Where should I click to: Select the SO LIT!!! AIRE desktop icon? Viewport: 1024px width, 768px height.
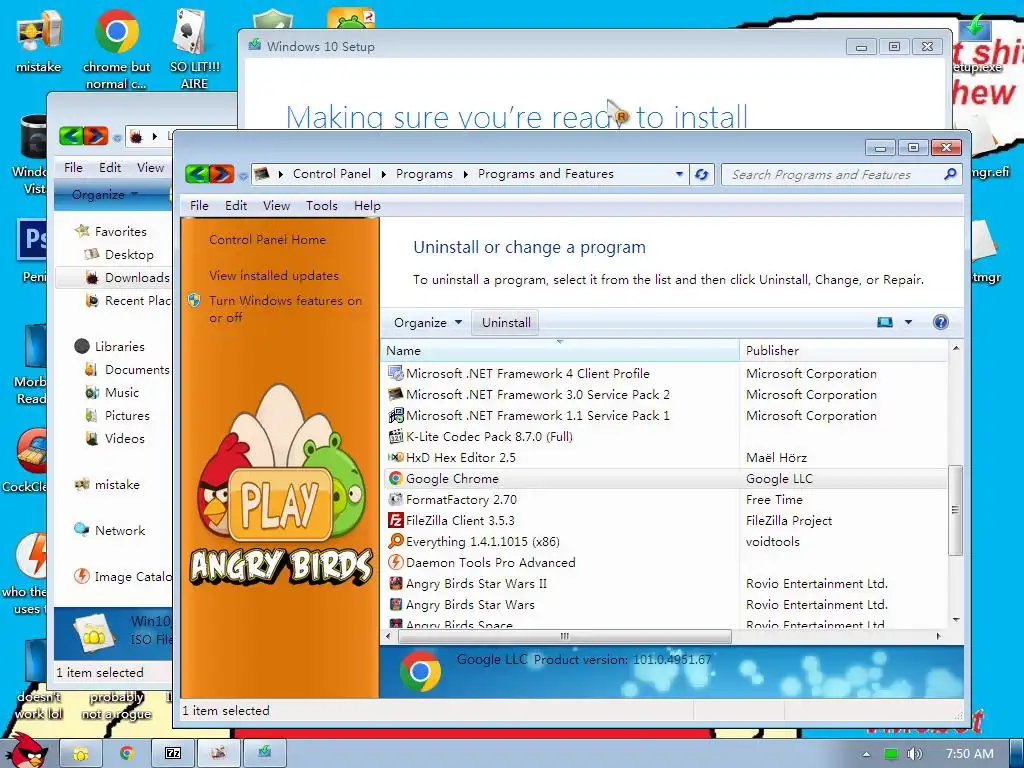[194, 47]
